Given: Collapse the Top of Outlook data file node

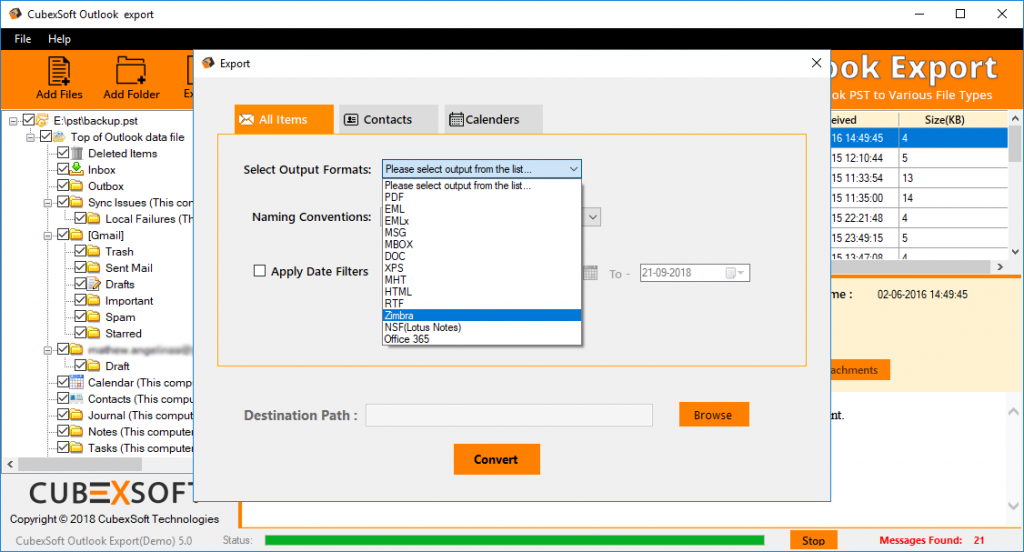Looking at the screenshot, I should click(30, 137).
